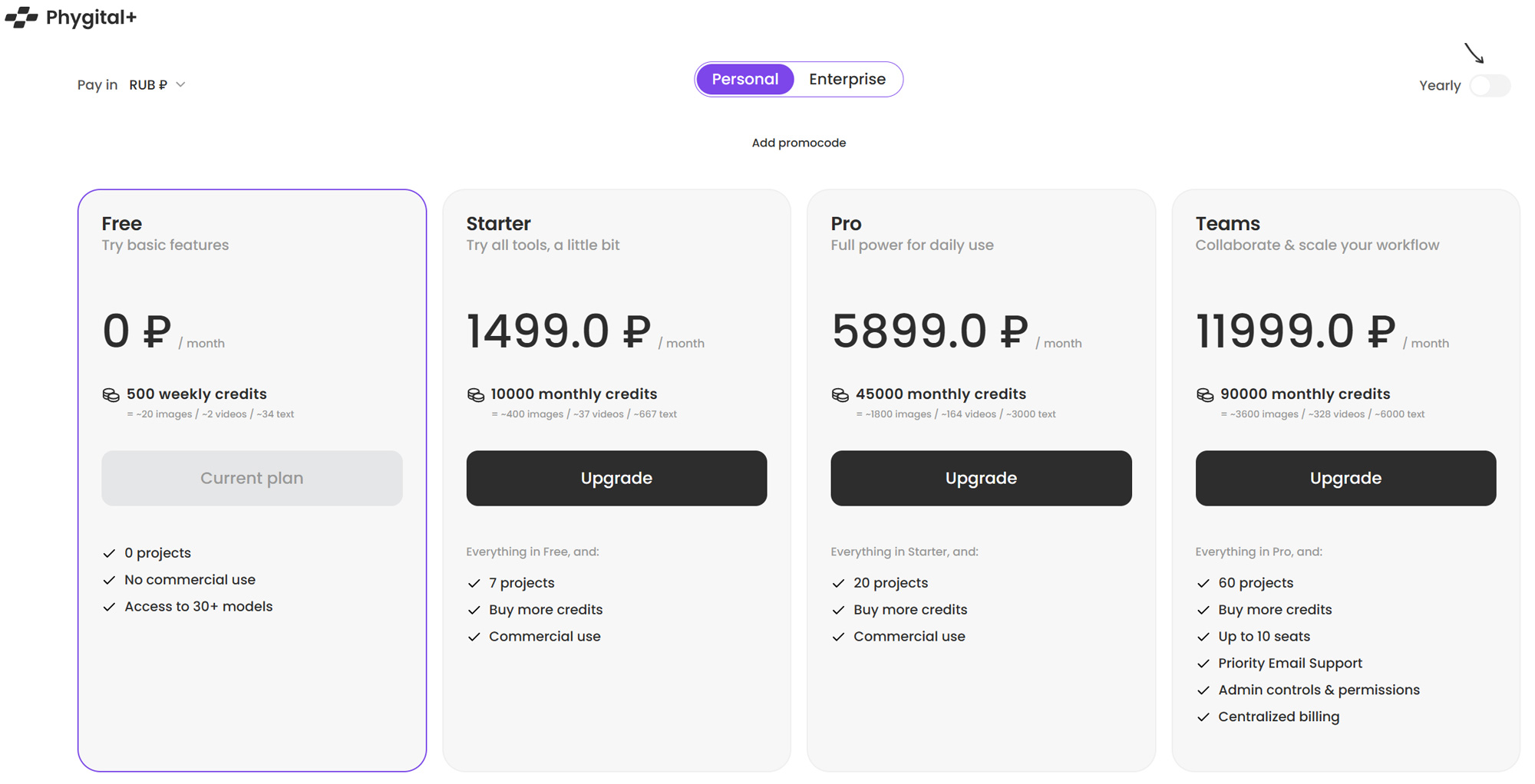Click the Free plan credits coin icon
Screen dimensions: 1535x784
(x=111, y=394)
